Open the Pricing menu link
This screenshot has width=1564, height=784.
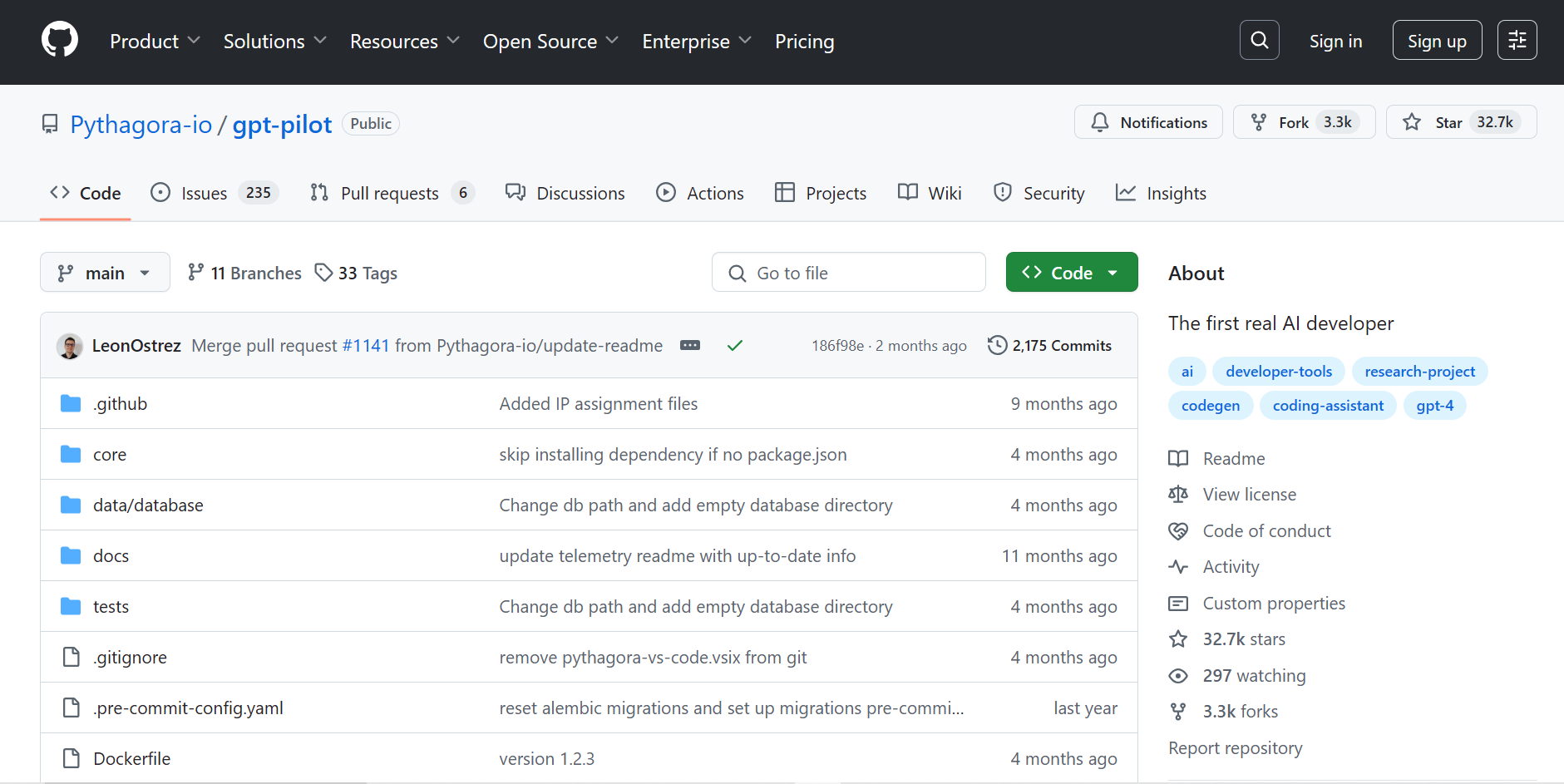point(804,41)
